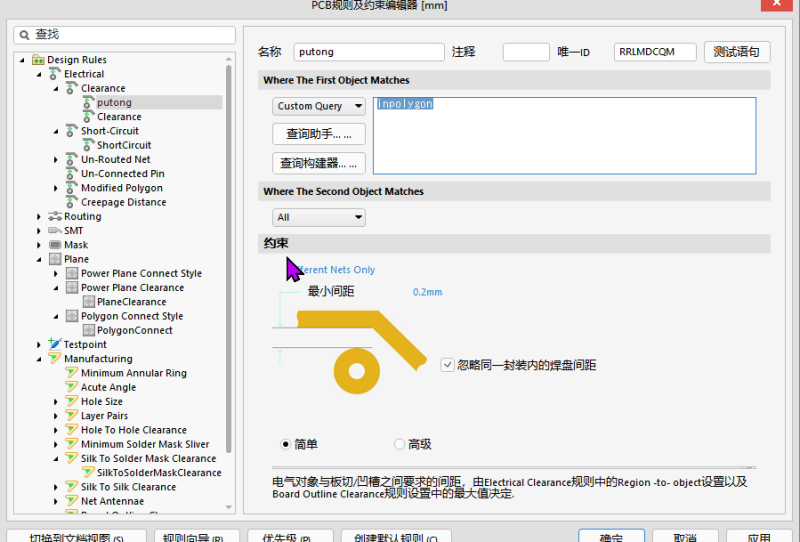Click the Testpoint category icon
The image size is (800, 542).
[55, 345]
